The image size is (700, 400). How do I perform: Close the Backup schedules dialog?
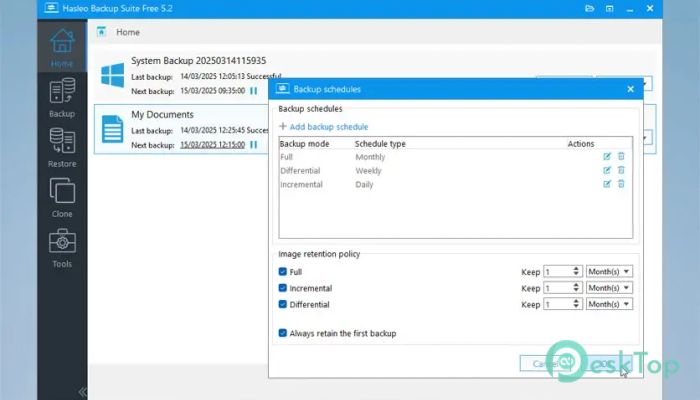click(x=630, y=89)
